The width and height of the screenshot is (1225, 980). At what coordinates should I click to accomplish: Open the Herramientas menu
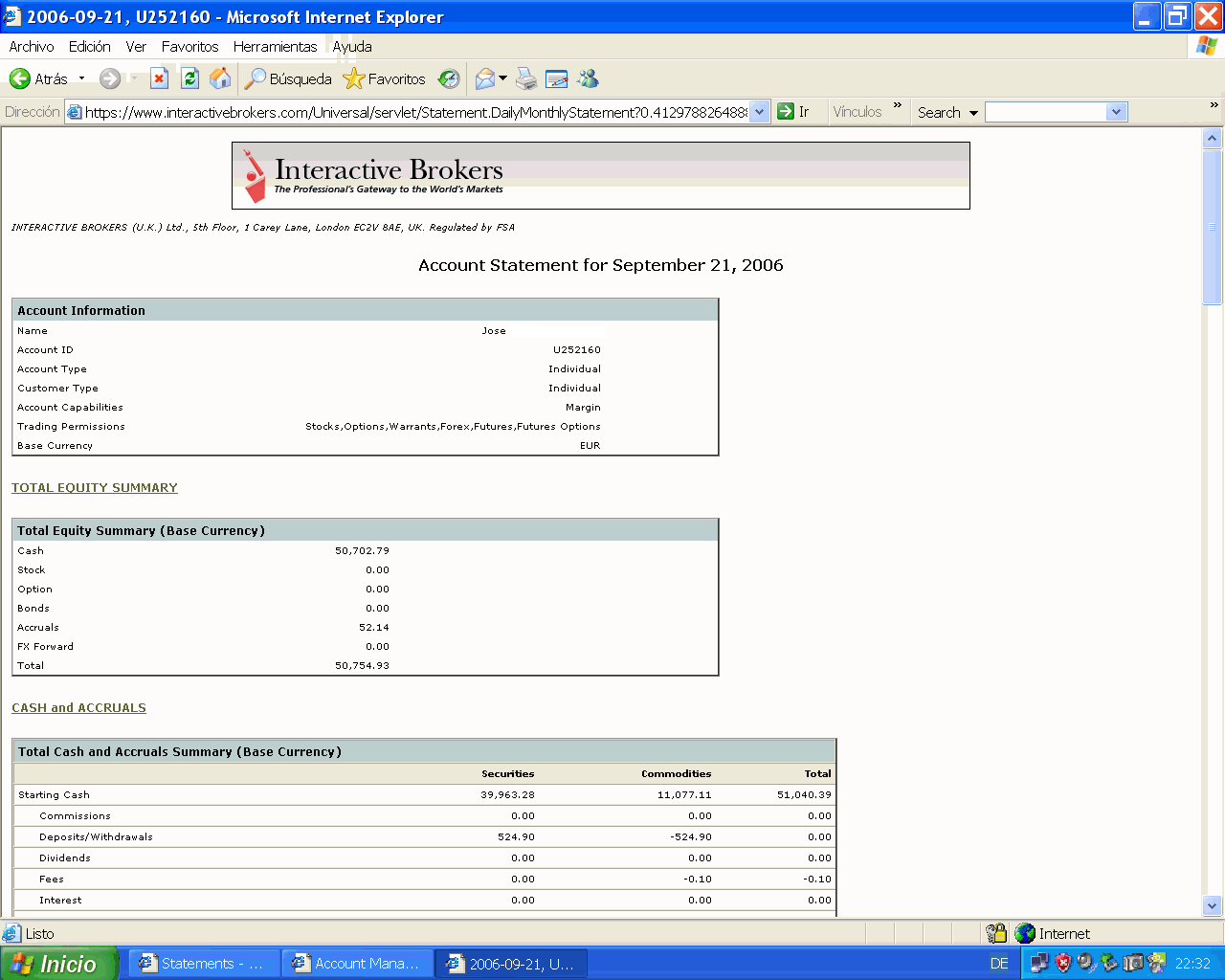click(x=275, y=46)
